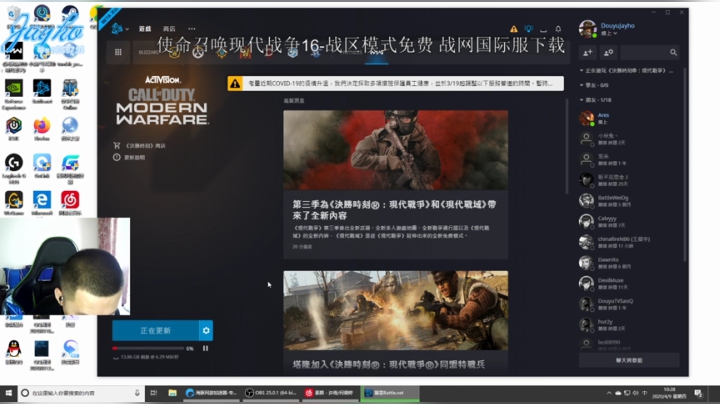The height and width of the screenshot is (404, 720).
Task: Open the Talon operator news image
Action: click(395, 310)
